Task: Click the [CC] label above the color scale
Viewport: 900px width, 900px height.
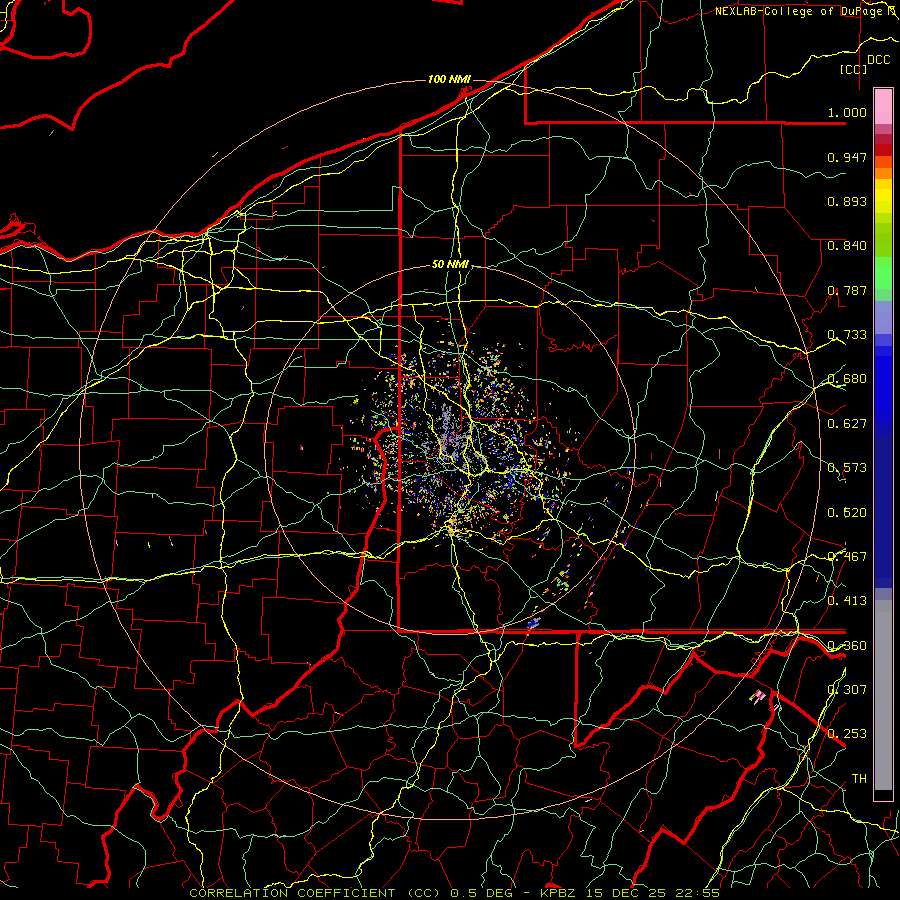Action: click(853, 69)
